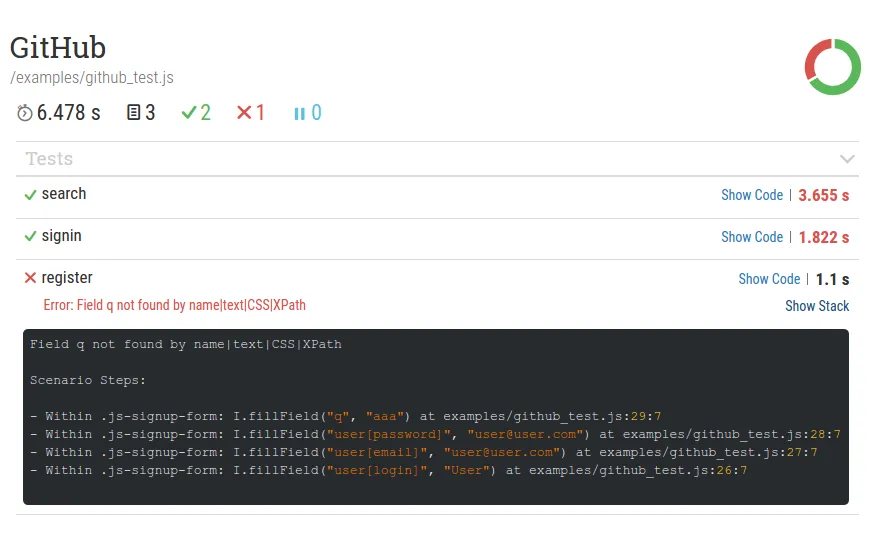The height and width of the screenshot is (535, 871).
Task: Show Stack for the register error
Action: coord(817,306)
